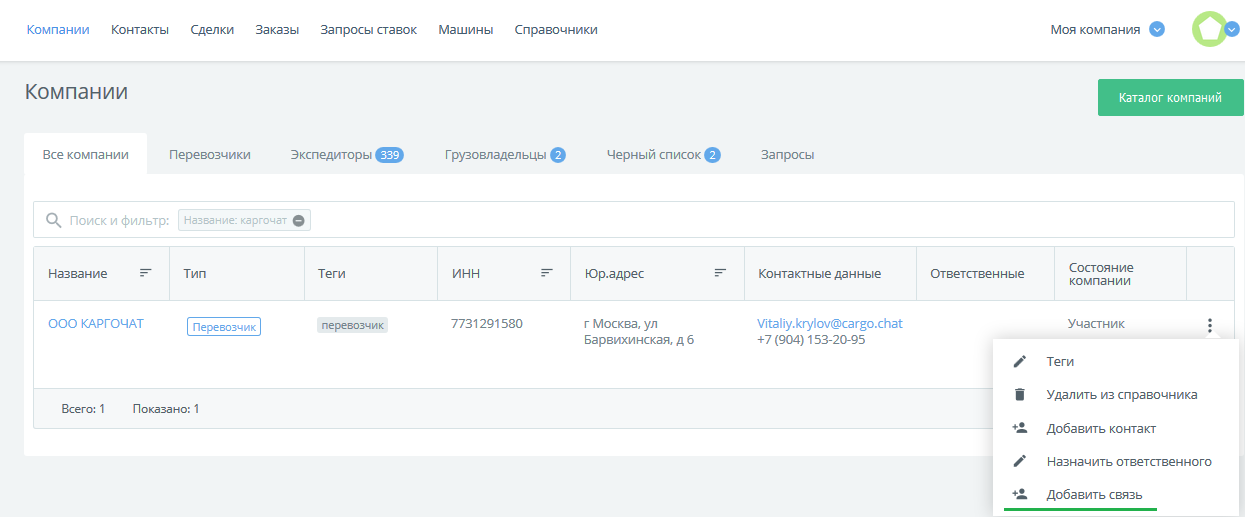The image size is (1245, 517).
Task: Open Справочники section
Action: tap(556, 29)
